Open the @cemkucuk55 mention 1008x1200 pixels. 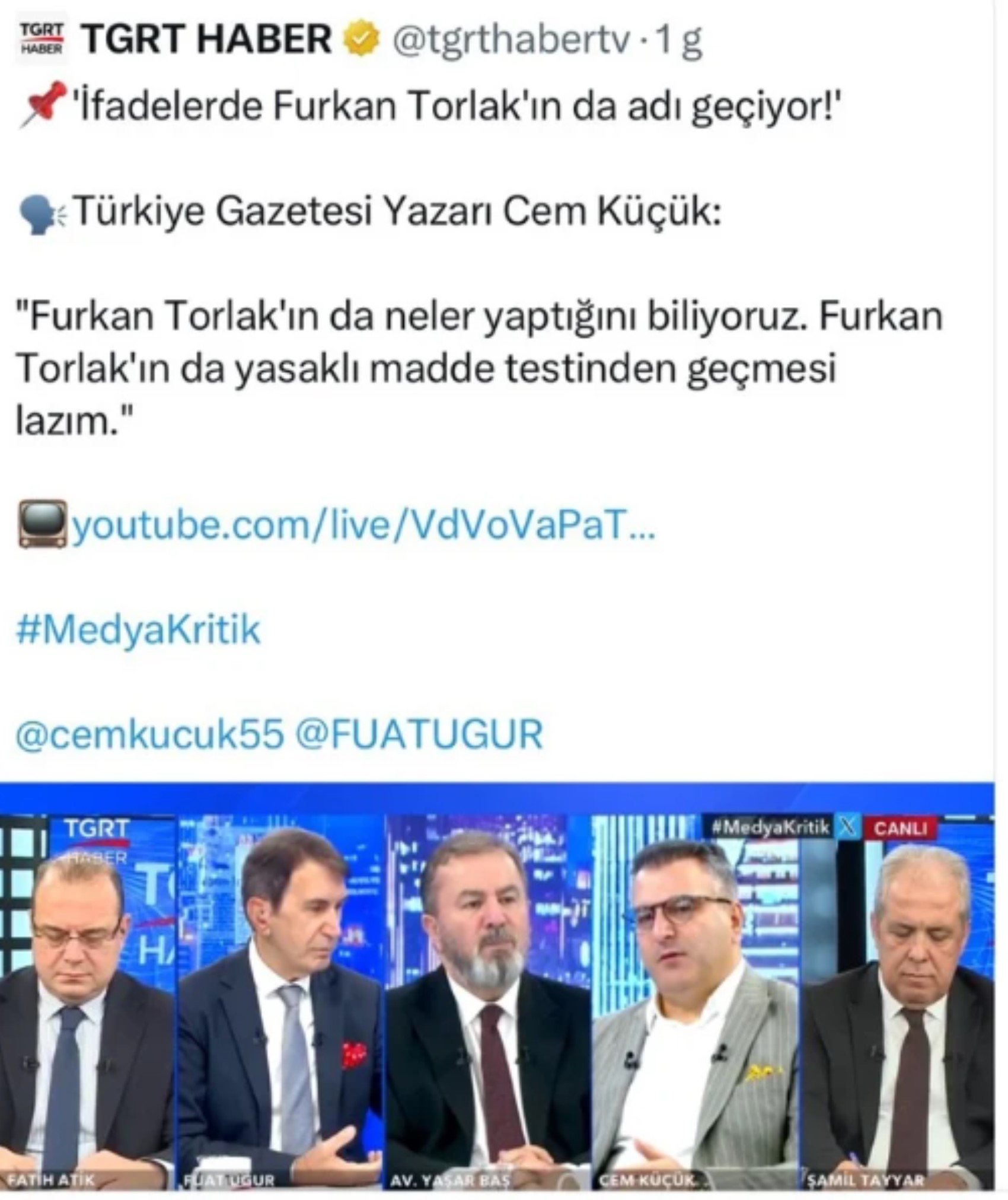pyautogui.click(x=149, y=734)
